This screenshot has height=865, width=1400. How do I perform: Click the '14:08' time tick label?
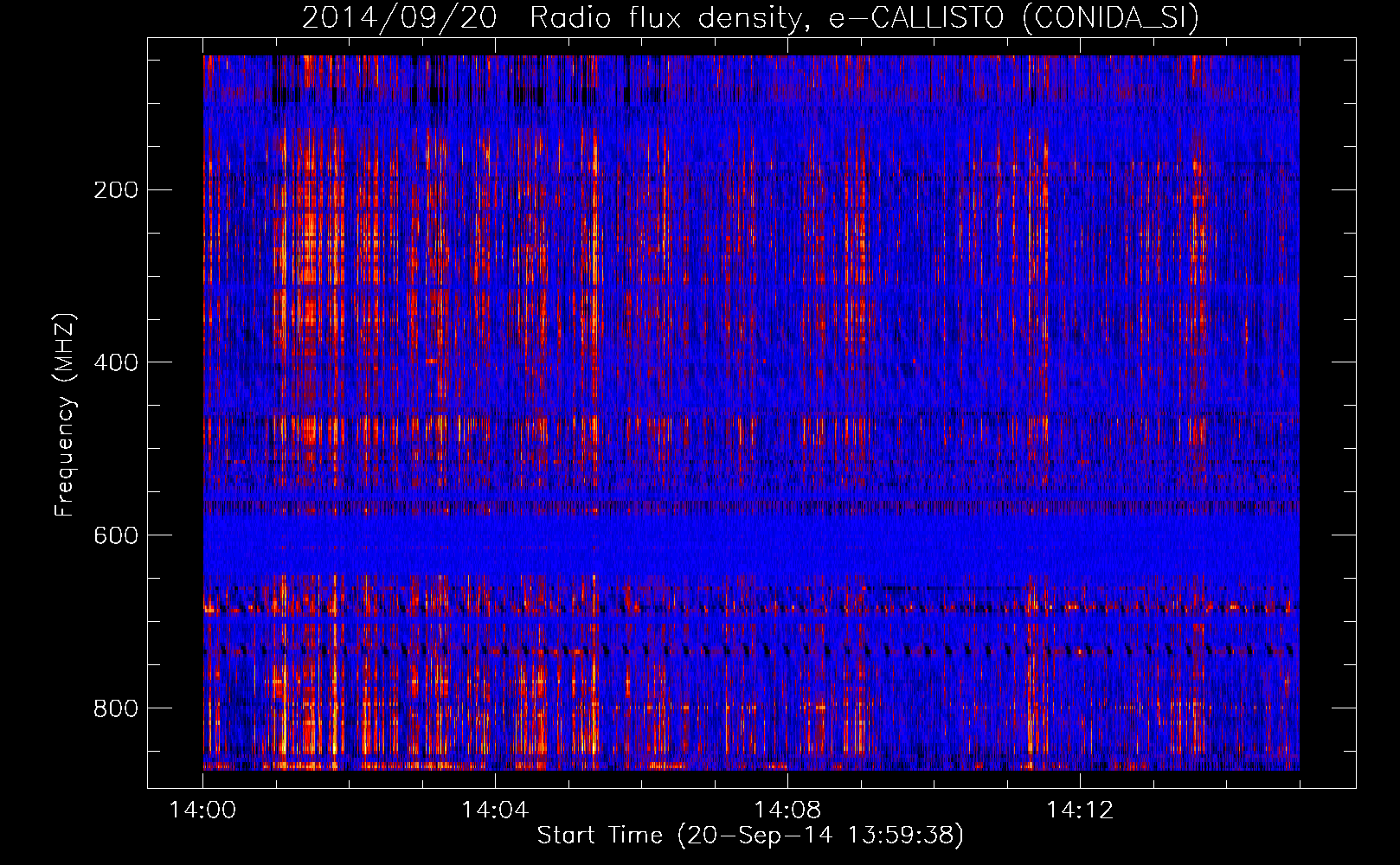pos(787,811)
